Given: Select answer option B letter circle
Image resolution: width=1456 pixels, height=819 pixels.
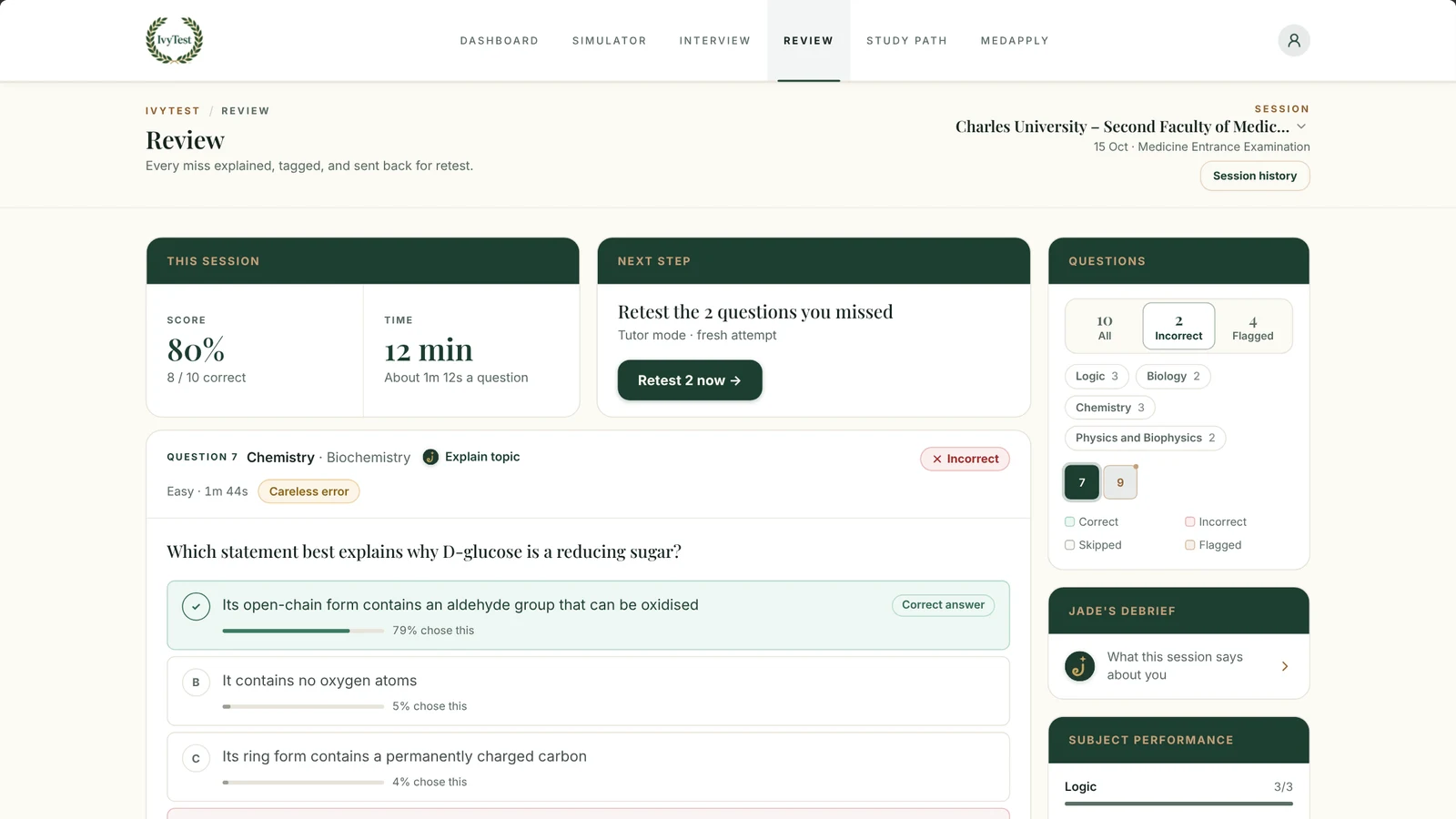Looking at the screenshot, I should 196,682.
